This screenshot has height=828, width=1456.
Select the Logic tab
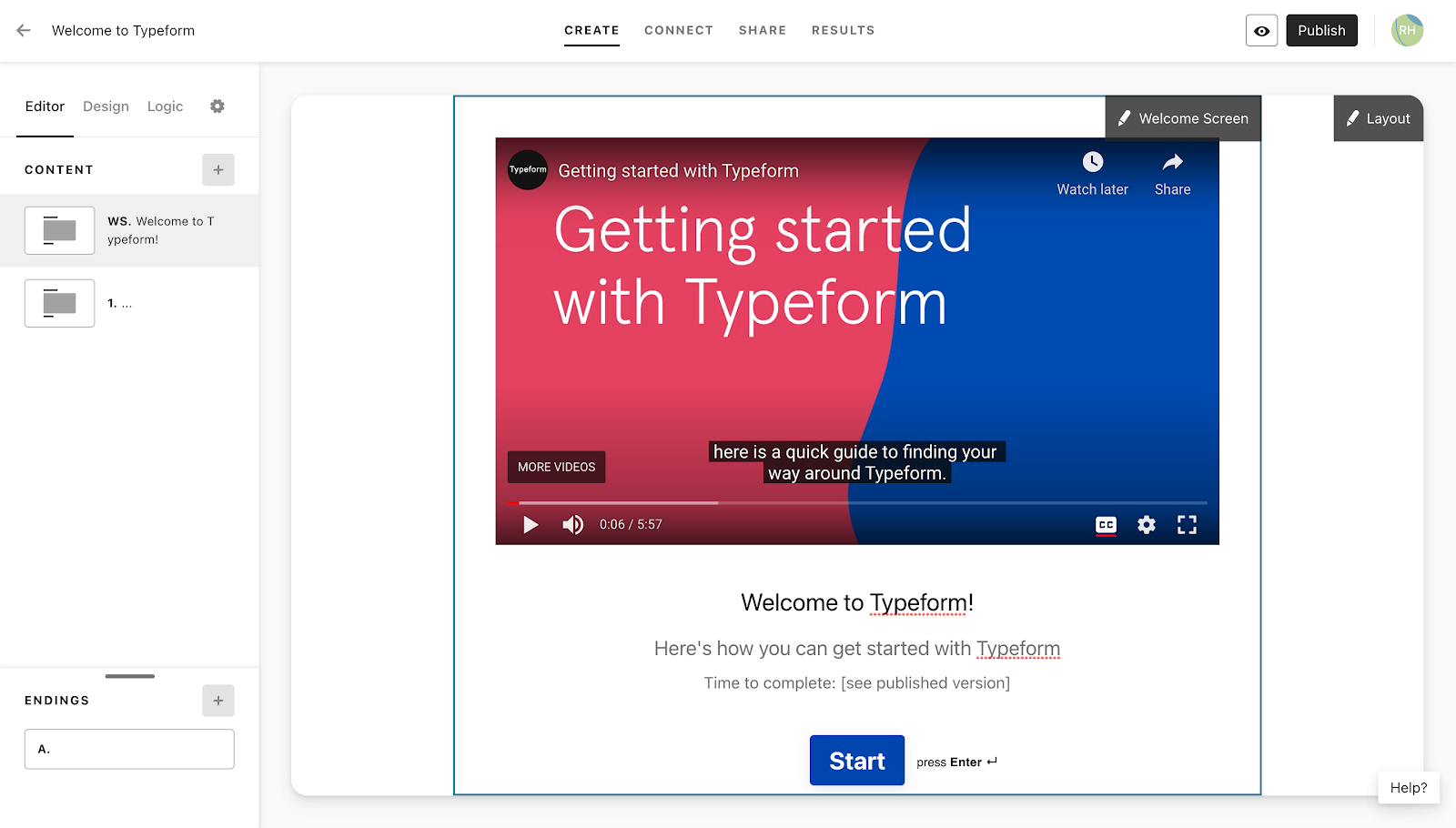(165, 106)
